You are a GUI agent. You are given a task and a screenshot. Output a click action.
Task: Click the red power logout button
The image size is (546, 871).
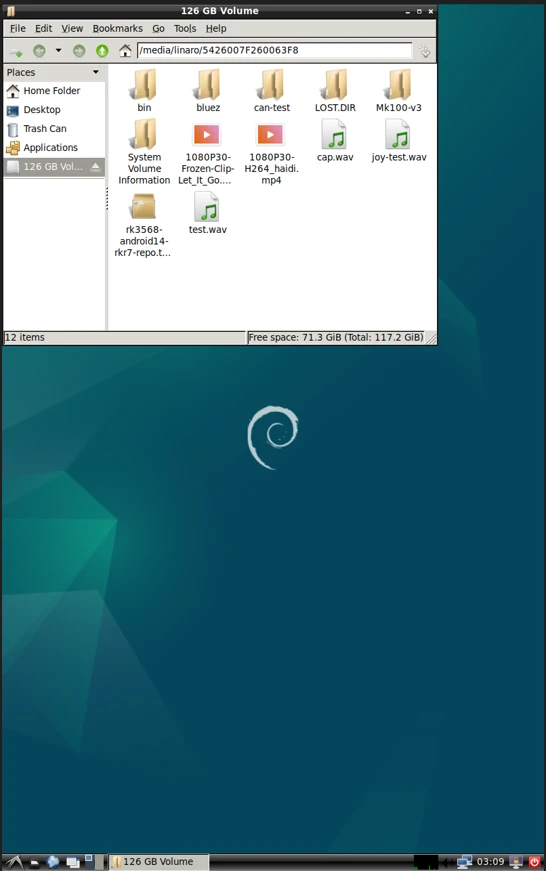coord(534,862)
